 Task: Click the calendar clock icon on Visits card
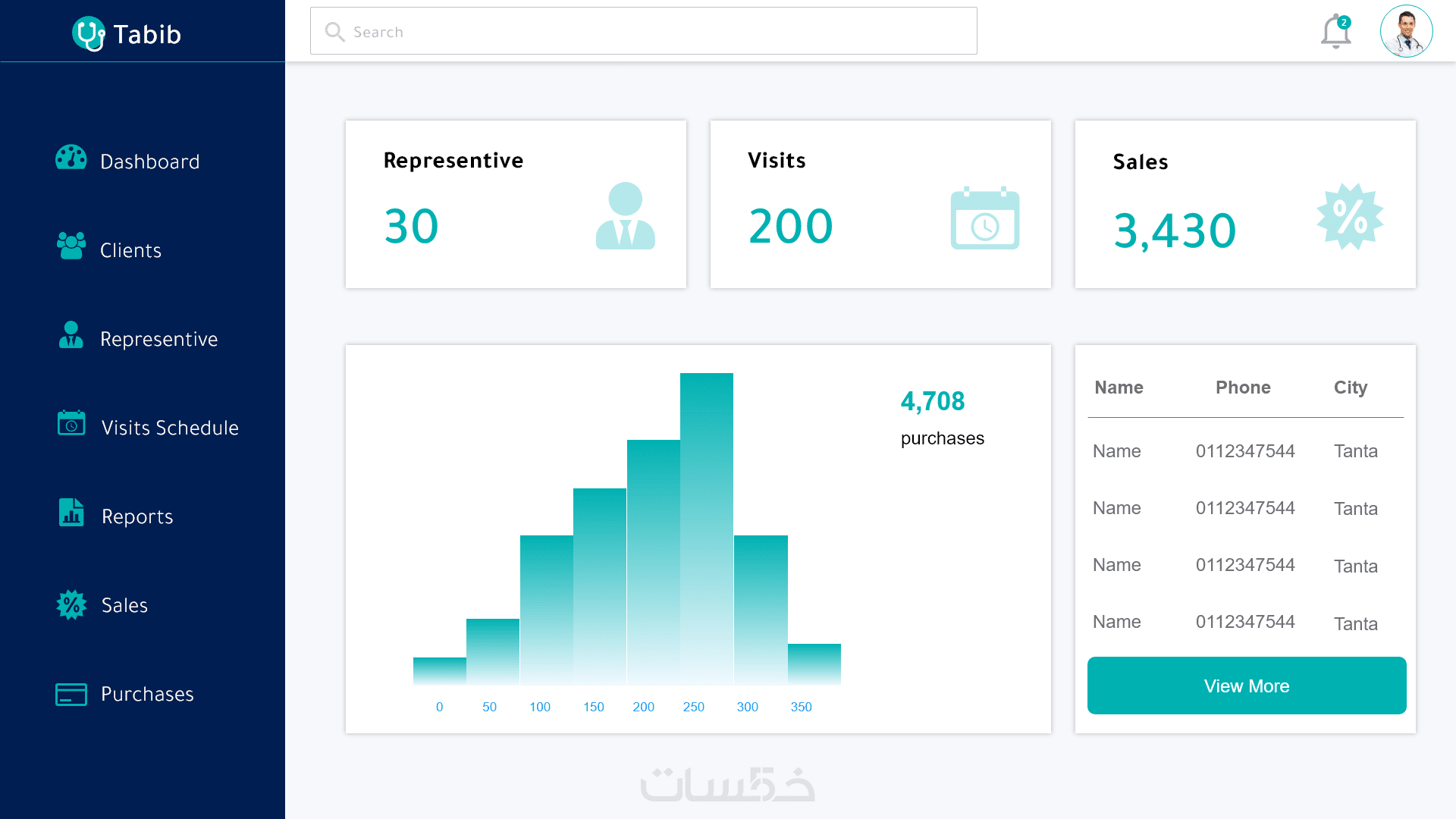[x=984, y=218]
